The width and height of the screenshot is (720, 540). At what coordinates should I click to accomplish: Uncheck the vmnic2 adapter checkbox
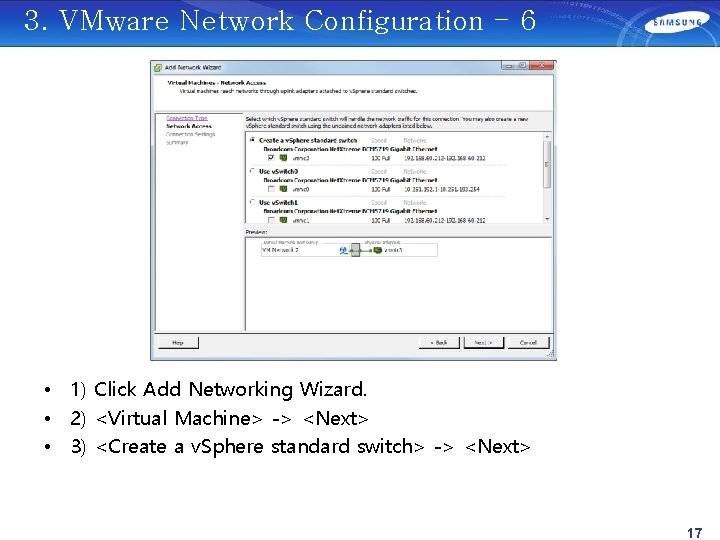[x=271, y=158]
